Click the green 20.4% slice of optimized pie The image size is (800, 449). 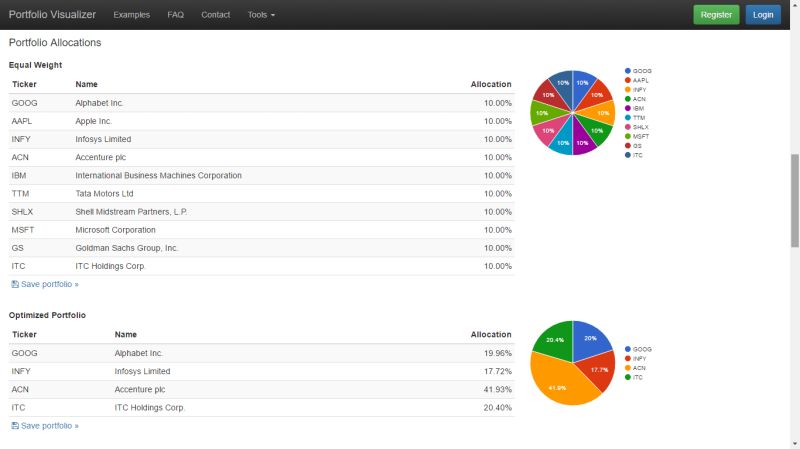click(x=555, y=340)
